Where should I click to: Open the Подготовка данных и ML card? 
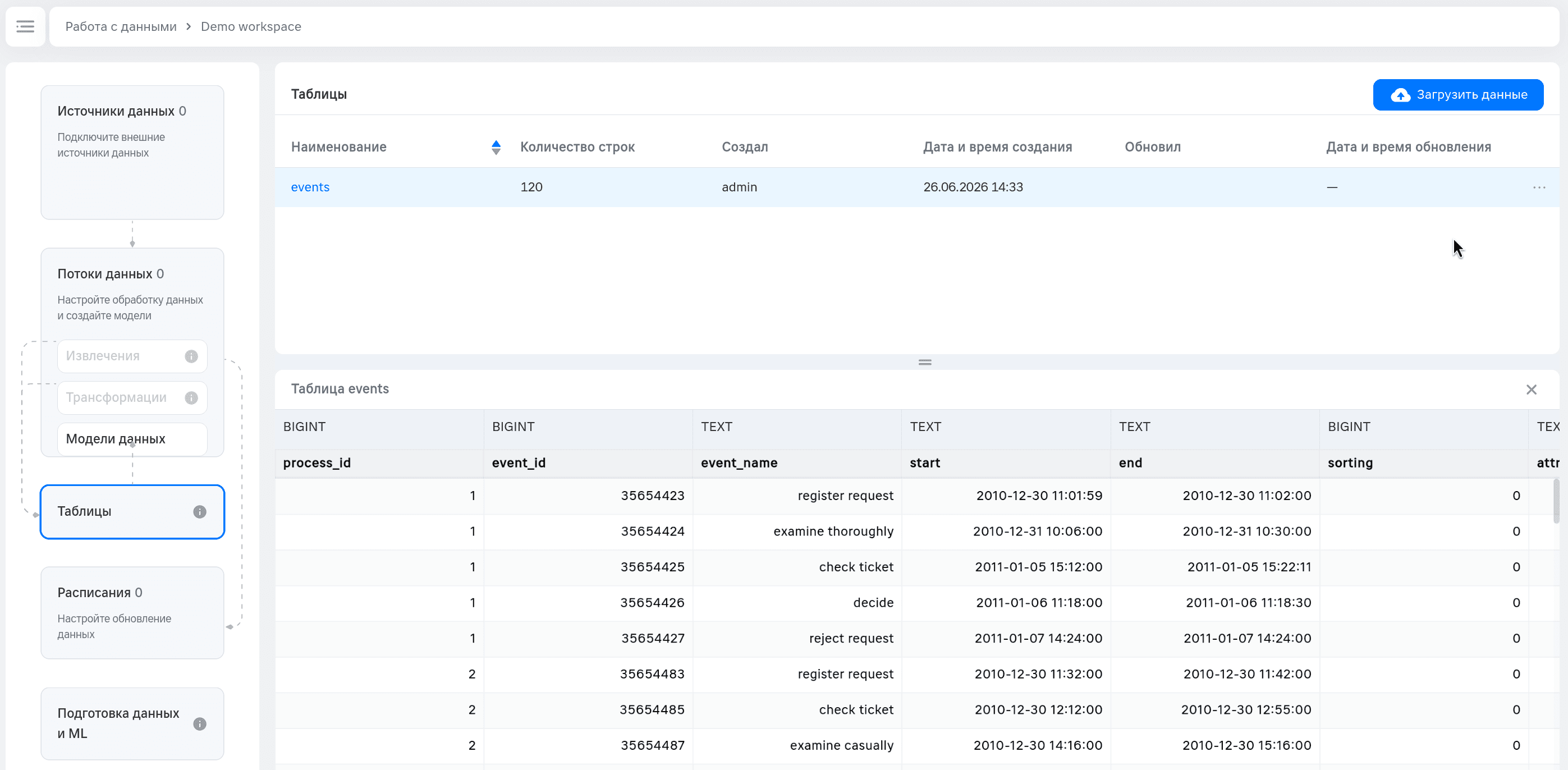tap(132, 723)
